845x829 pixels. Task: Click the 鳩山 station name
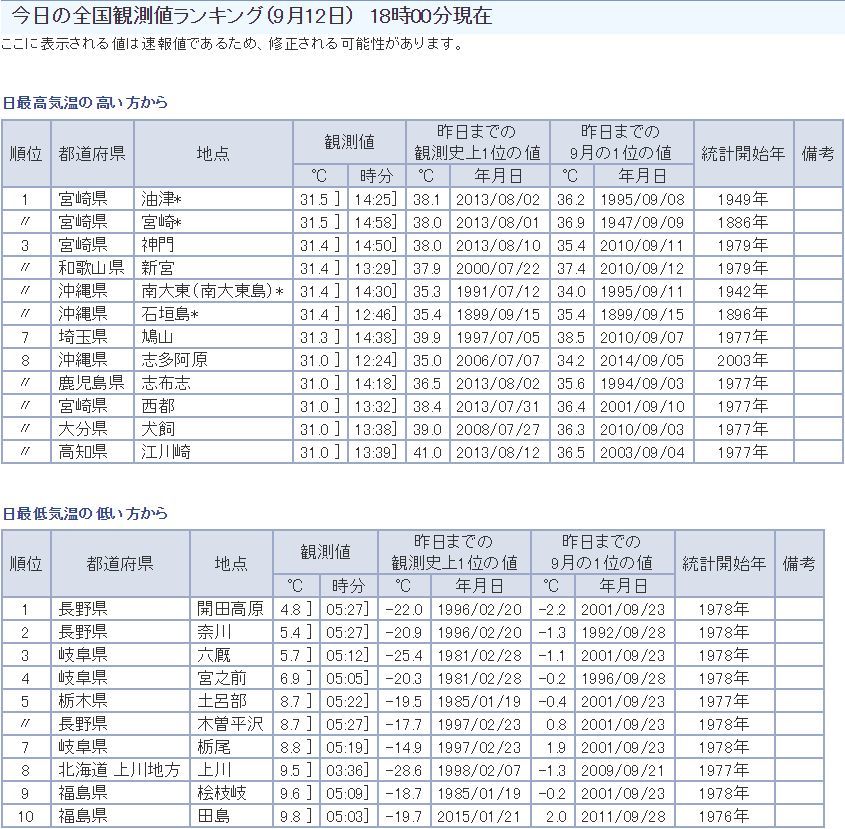[158, 336]
